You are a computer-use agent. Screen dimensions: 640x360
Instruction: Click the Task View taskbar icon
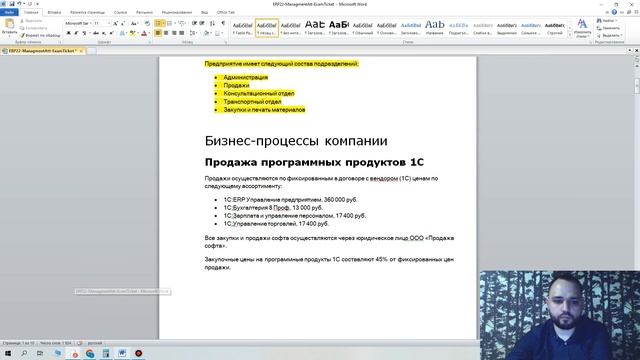pyautogui.click(x=40, y=353)
